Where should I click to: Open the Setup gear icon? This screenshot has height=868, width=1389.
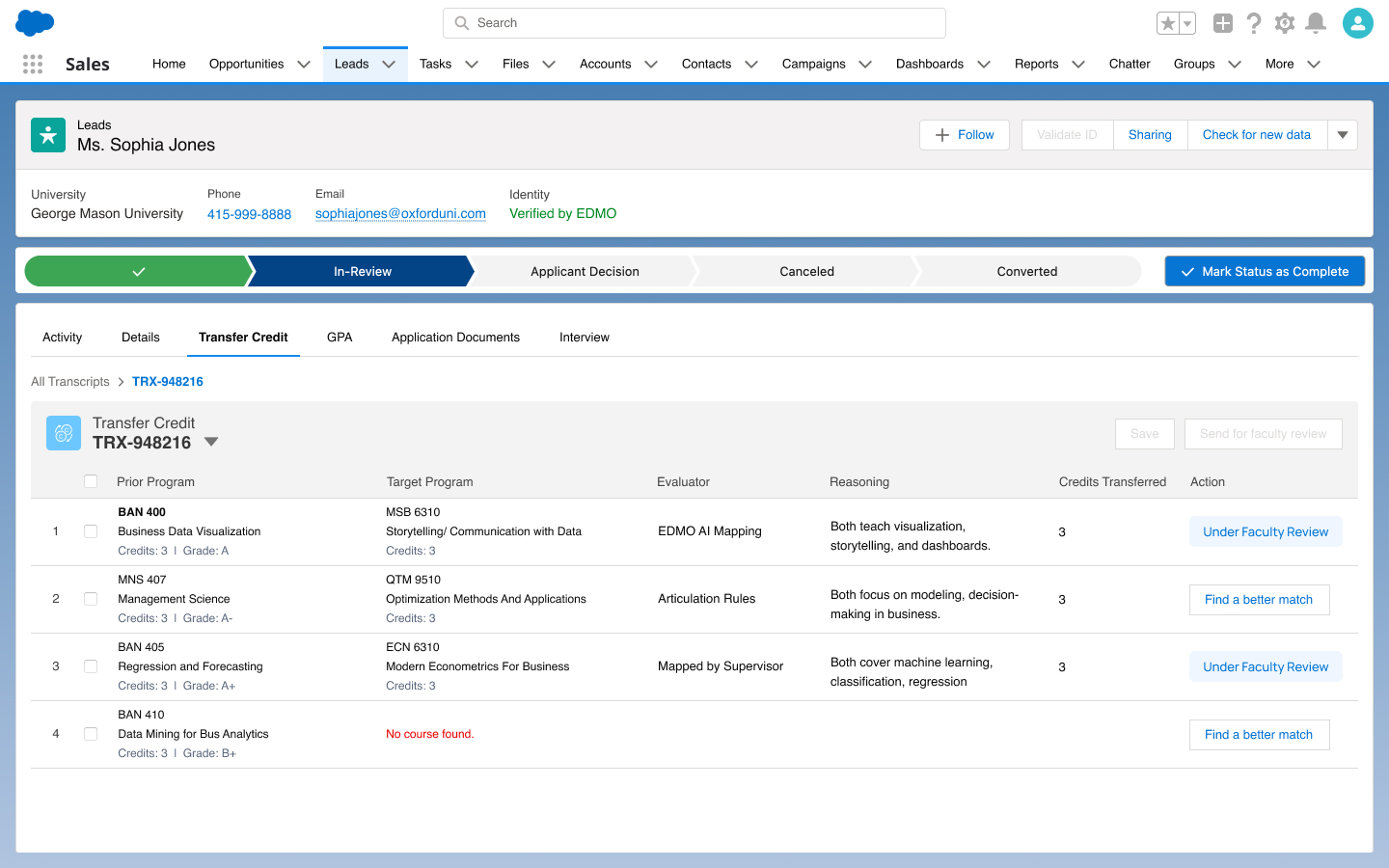(1284, 23)
